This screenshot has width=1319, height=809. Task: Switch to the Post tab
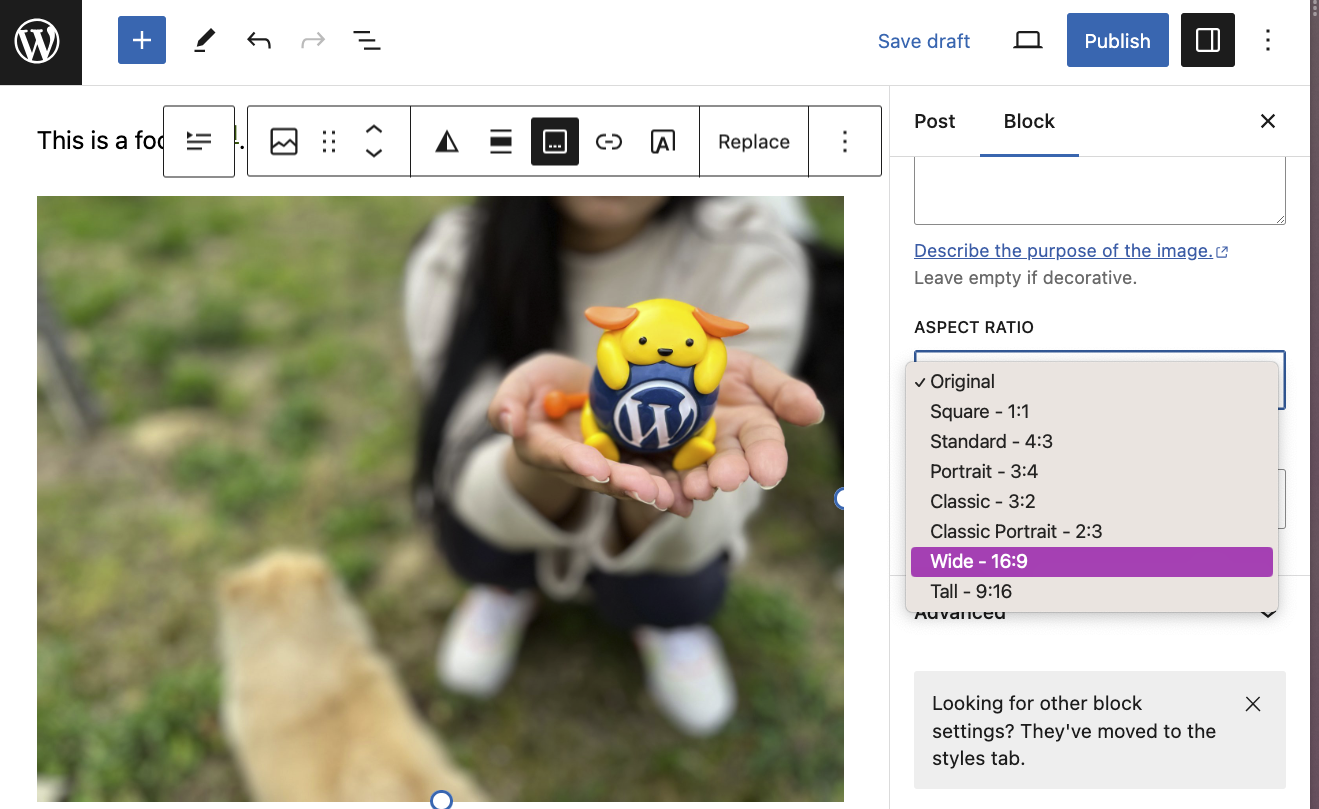point(934,121)
